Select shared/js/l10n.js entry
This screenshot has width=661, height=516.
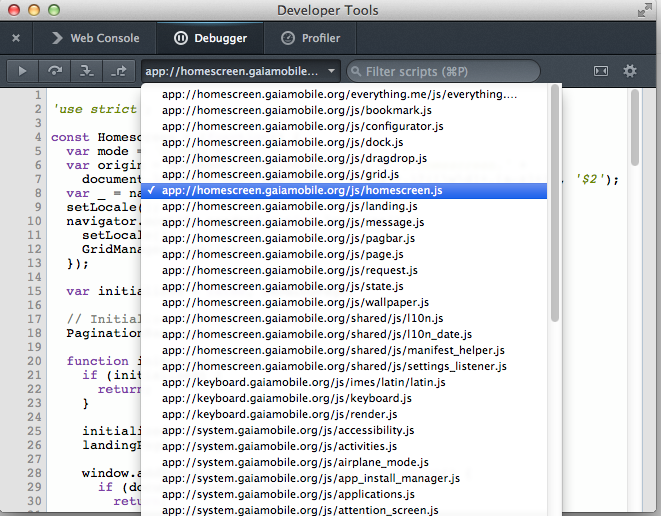pyautogui.click(x=344, y=318)
